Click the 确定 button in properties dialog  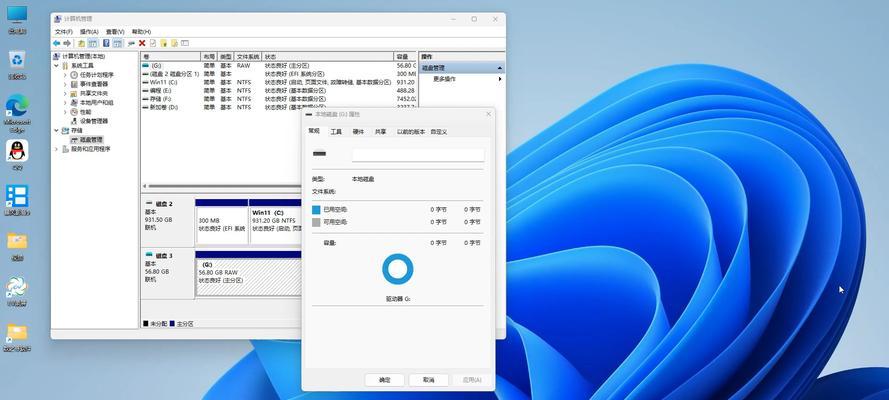(384, 380)
